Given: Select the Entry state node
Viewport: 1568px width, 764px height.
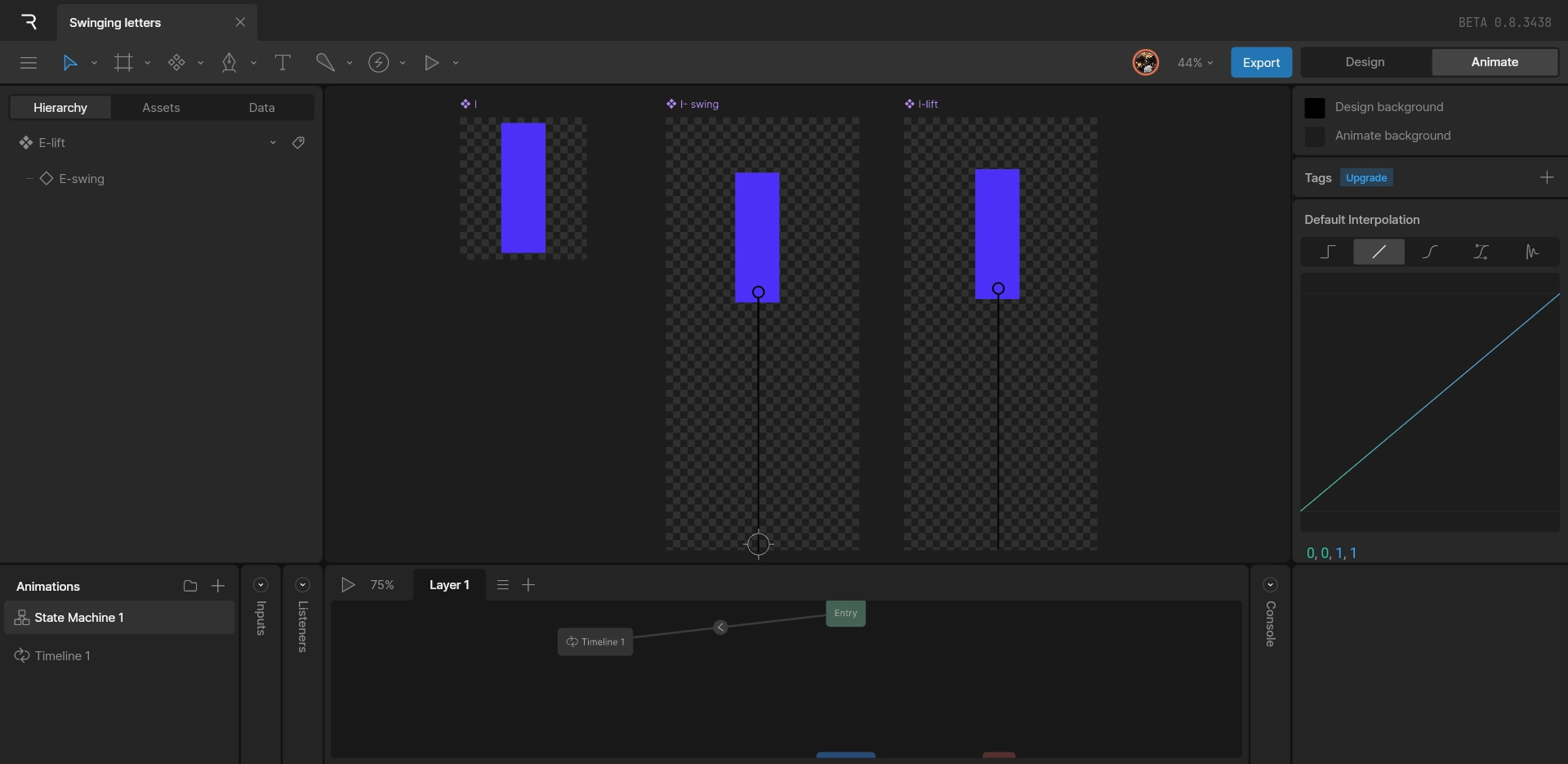Looking at the screenshot, I should (x=846, y=614).
